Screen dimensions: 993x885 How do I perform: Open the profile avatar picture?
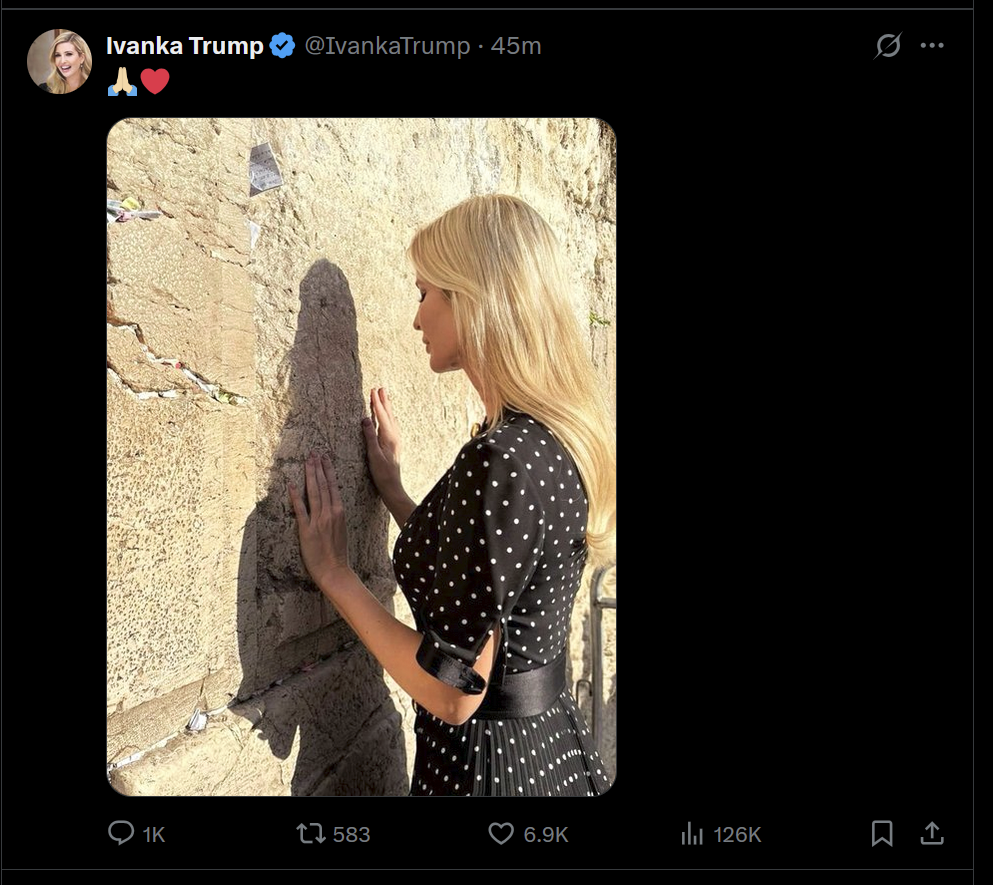[59, 61]
